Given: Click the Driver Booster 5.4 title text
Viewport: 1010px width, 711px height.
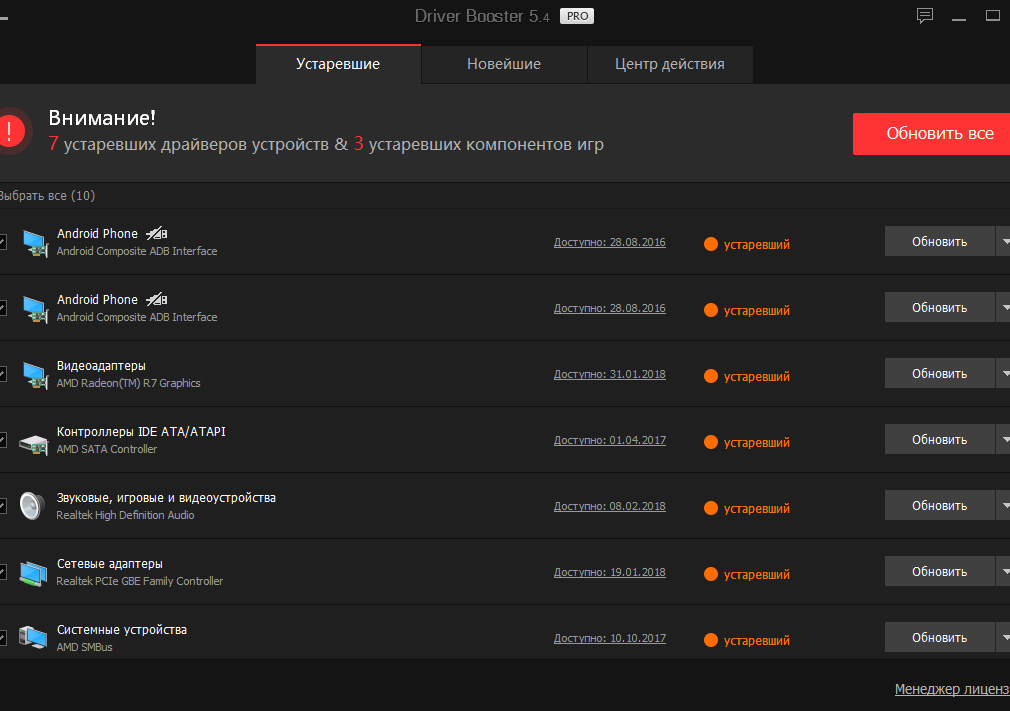Looking at the screenshot, I should (482, 16).
